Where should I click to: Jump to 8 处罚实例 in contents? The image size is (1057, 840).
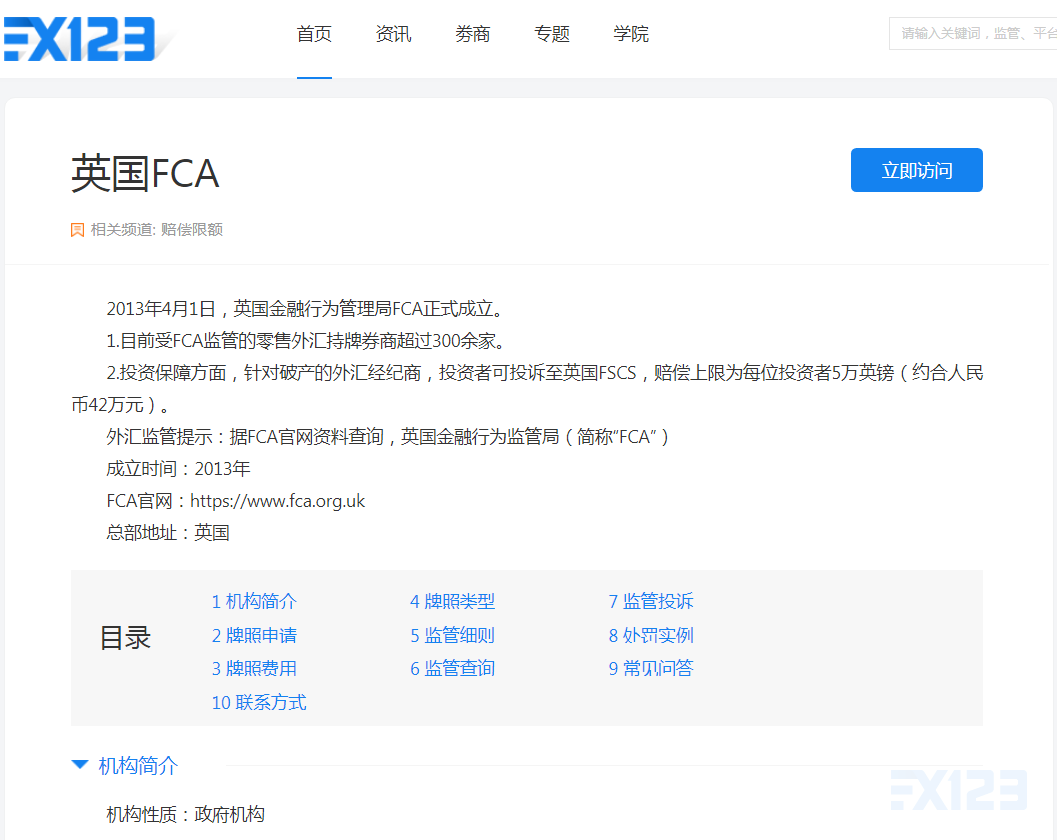click(651, 635)
